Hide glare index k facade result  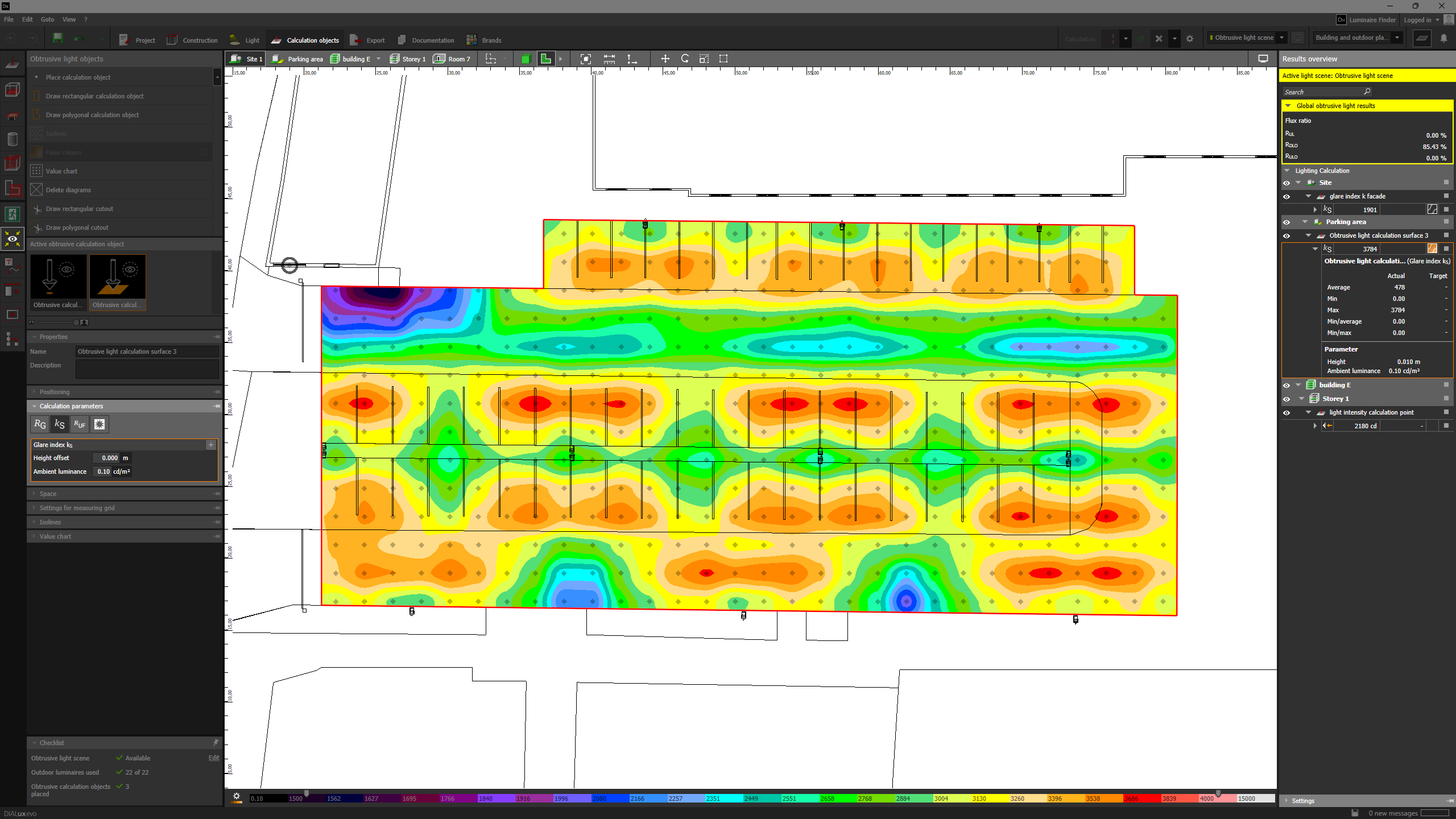click(1287, 197)
